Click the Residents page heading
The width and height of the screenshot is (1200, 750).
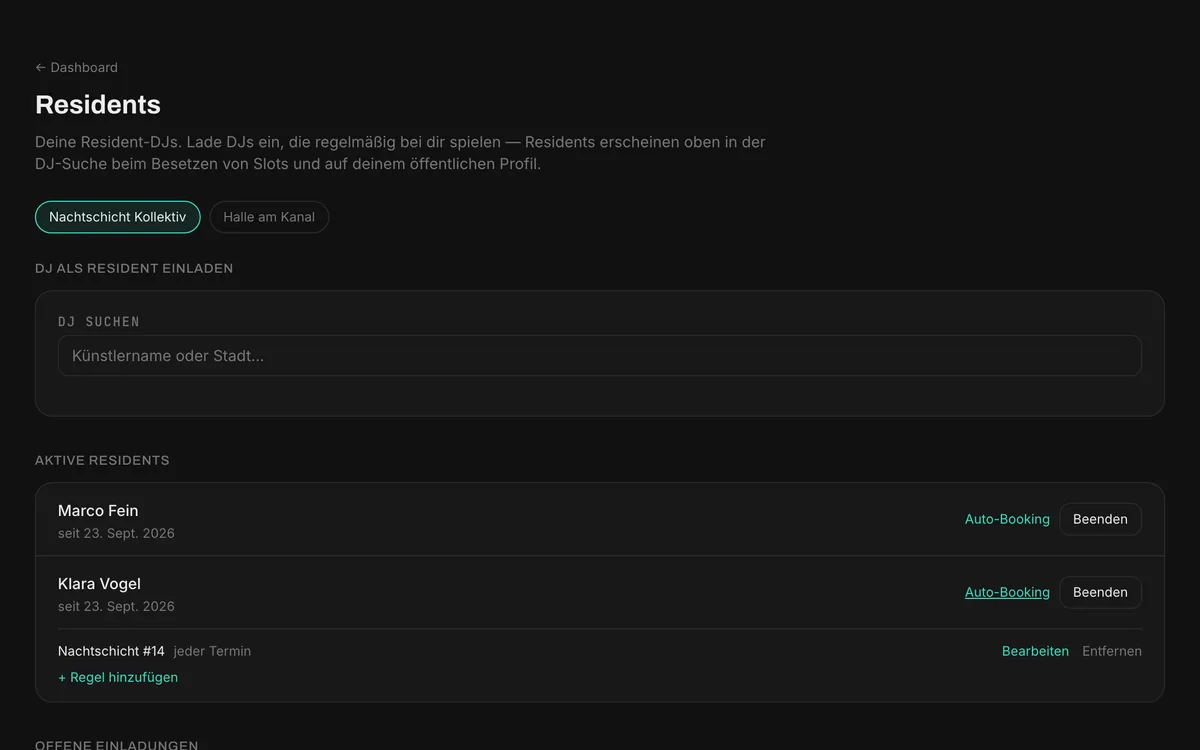click(x=98, y=104)
